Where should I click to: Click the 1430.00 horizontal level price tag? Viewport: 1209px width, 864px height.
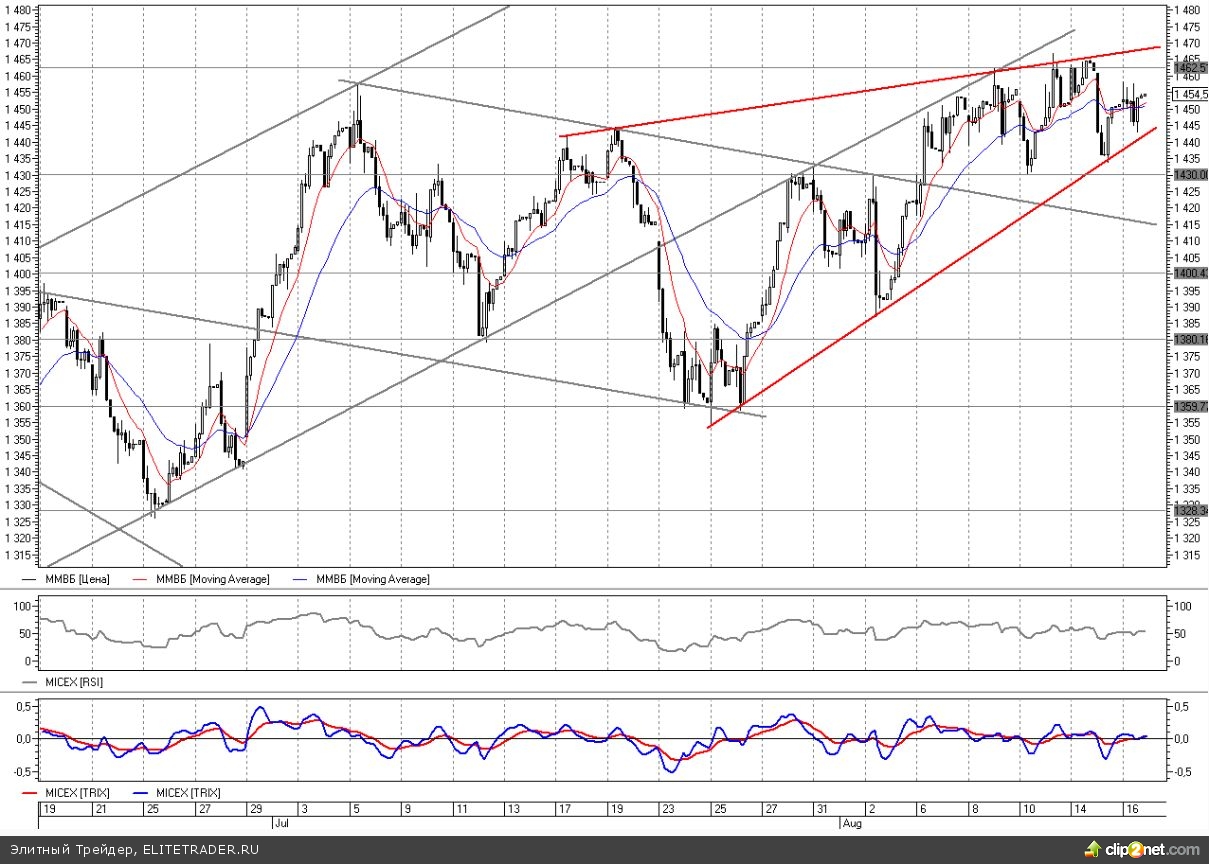pos(1190,175)
